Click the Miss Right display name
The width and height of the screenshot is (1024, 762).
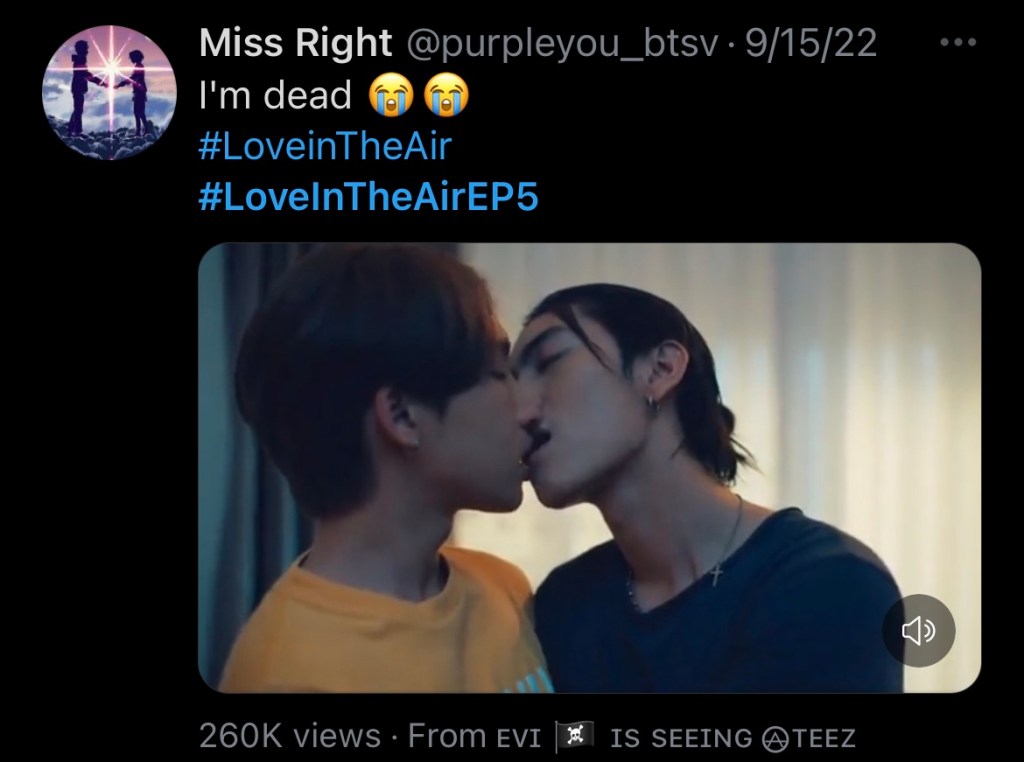pyautogui.click(x=295, y=43)
